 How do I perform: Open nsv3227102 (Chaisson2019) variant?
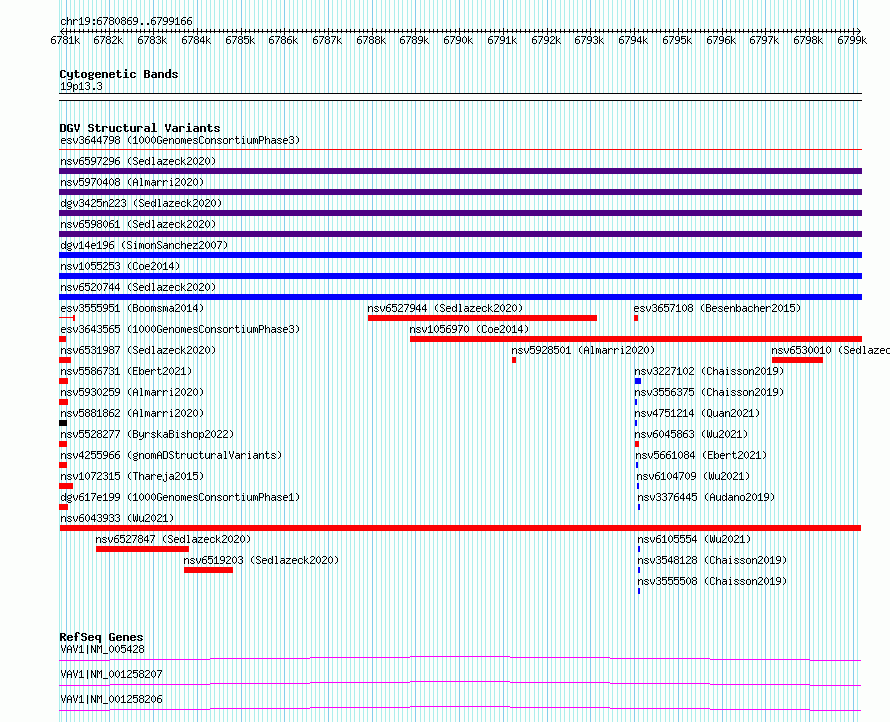709,371
